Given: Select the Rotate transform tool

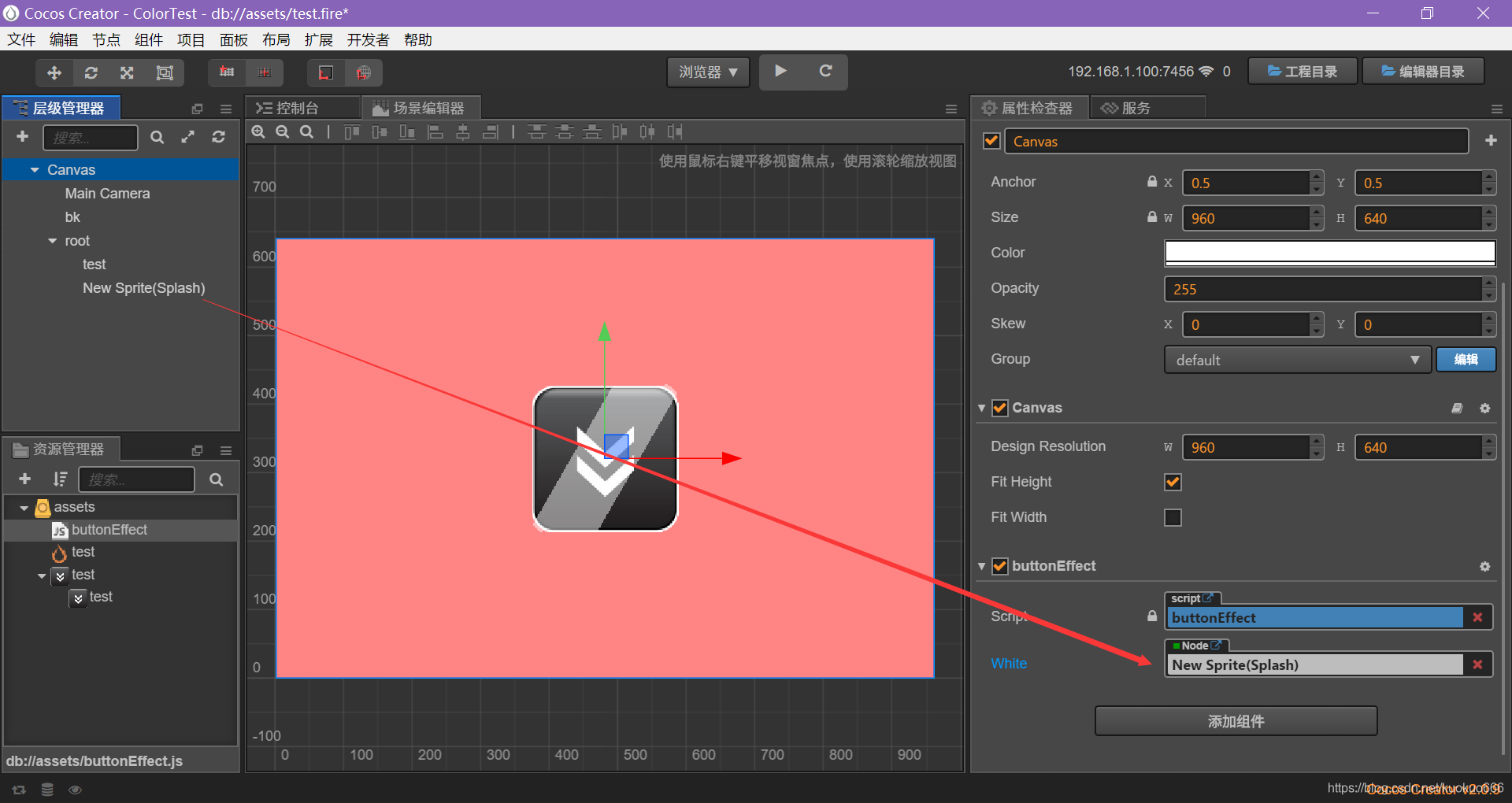Looking at the screenshot, I should (x=91, y=72).
